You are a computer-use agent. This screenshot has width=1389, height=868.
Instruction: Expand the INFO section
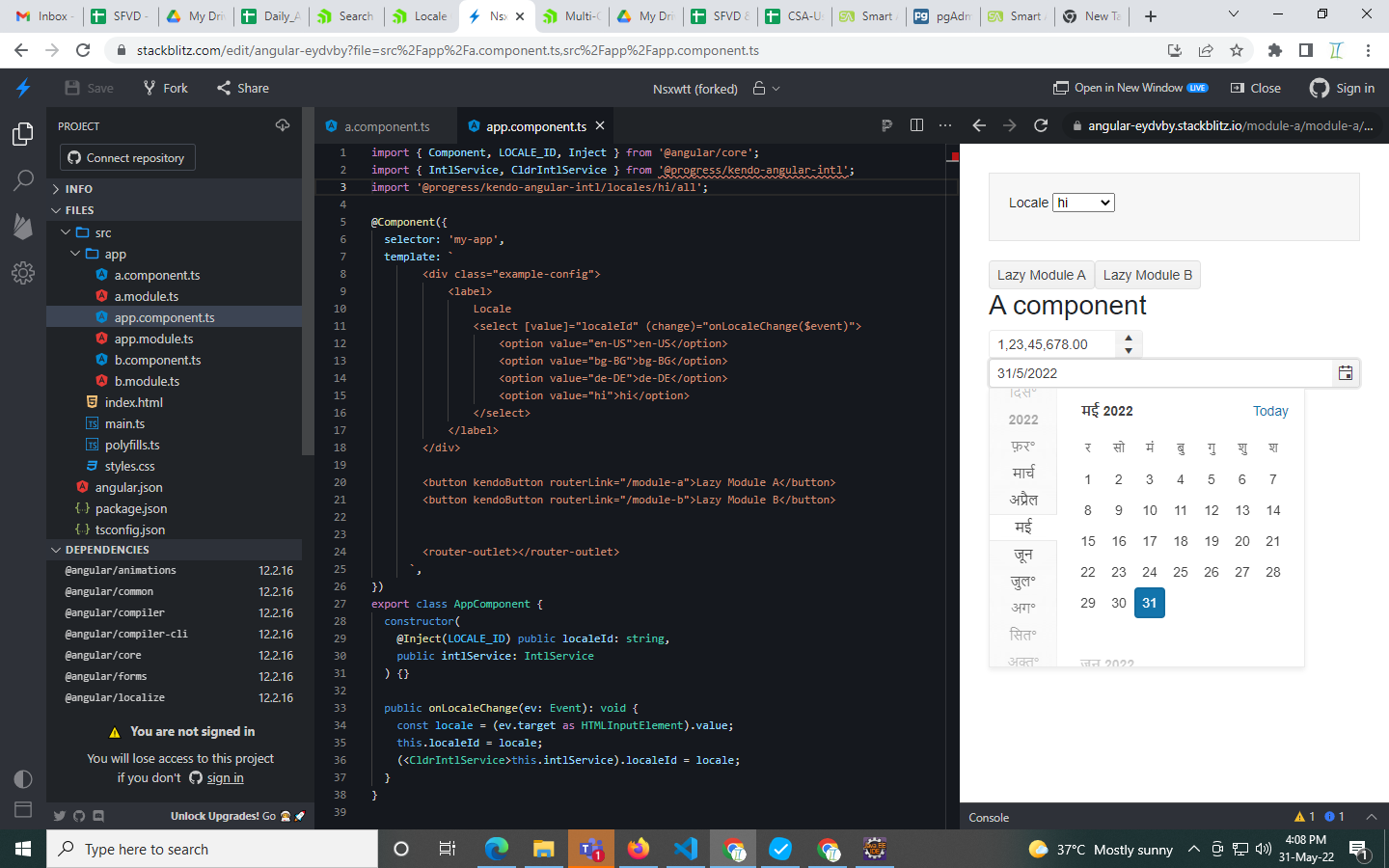click(x=79, y=189)
